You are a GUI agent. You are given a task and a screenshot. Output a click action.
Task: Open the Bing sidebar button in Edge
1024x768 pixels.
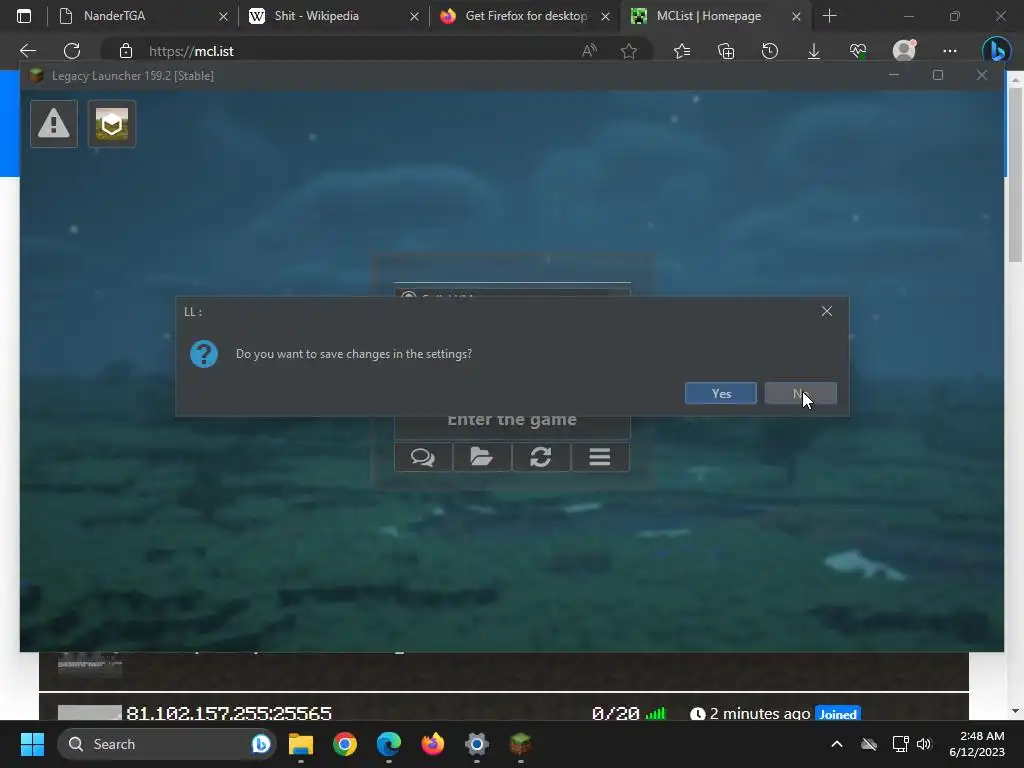coord(997,50)
